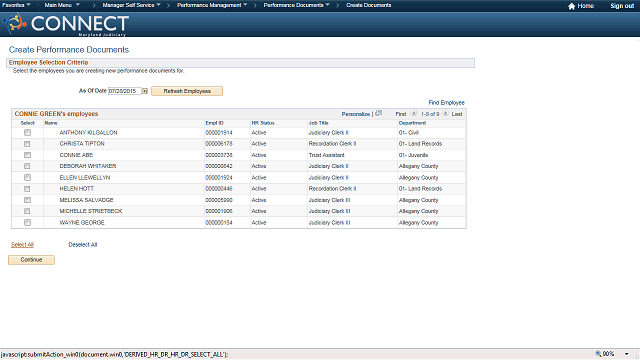This screenshot has height=360, width=640.
Task: Click the Home link in header
Action: click(585, 6)
